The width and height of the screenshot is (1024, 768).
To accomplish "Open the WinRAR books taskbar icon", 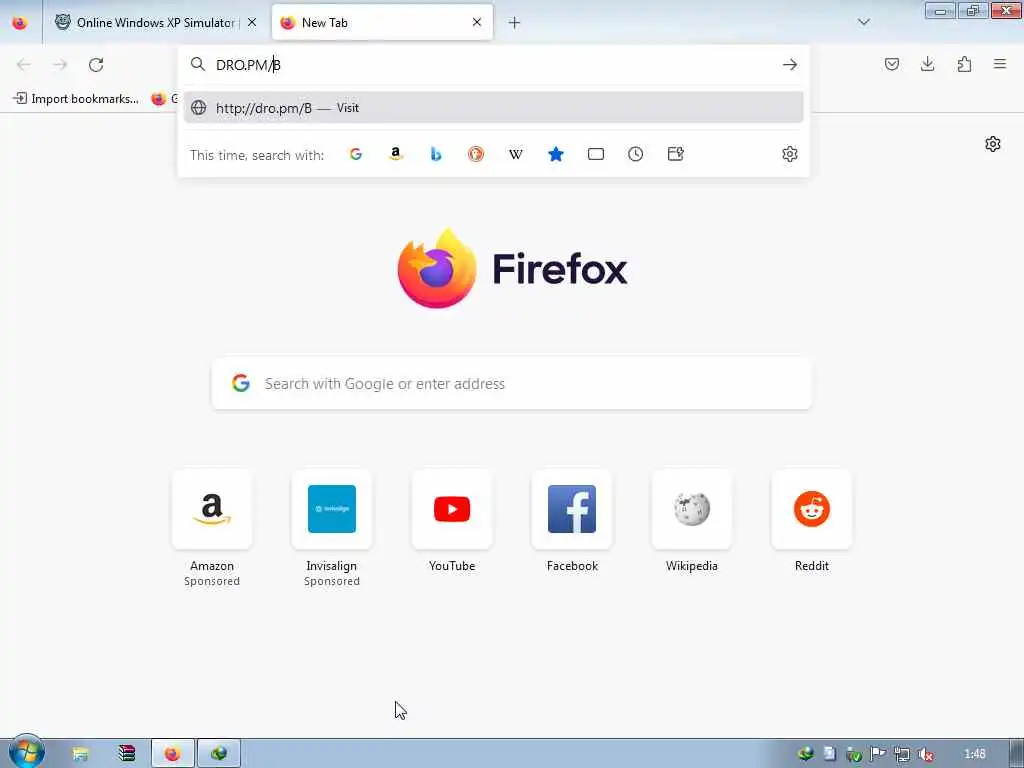I will 126,754.
